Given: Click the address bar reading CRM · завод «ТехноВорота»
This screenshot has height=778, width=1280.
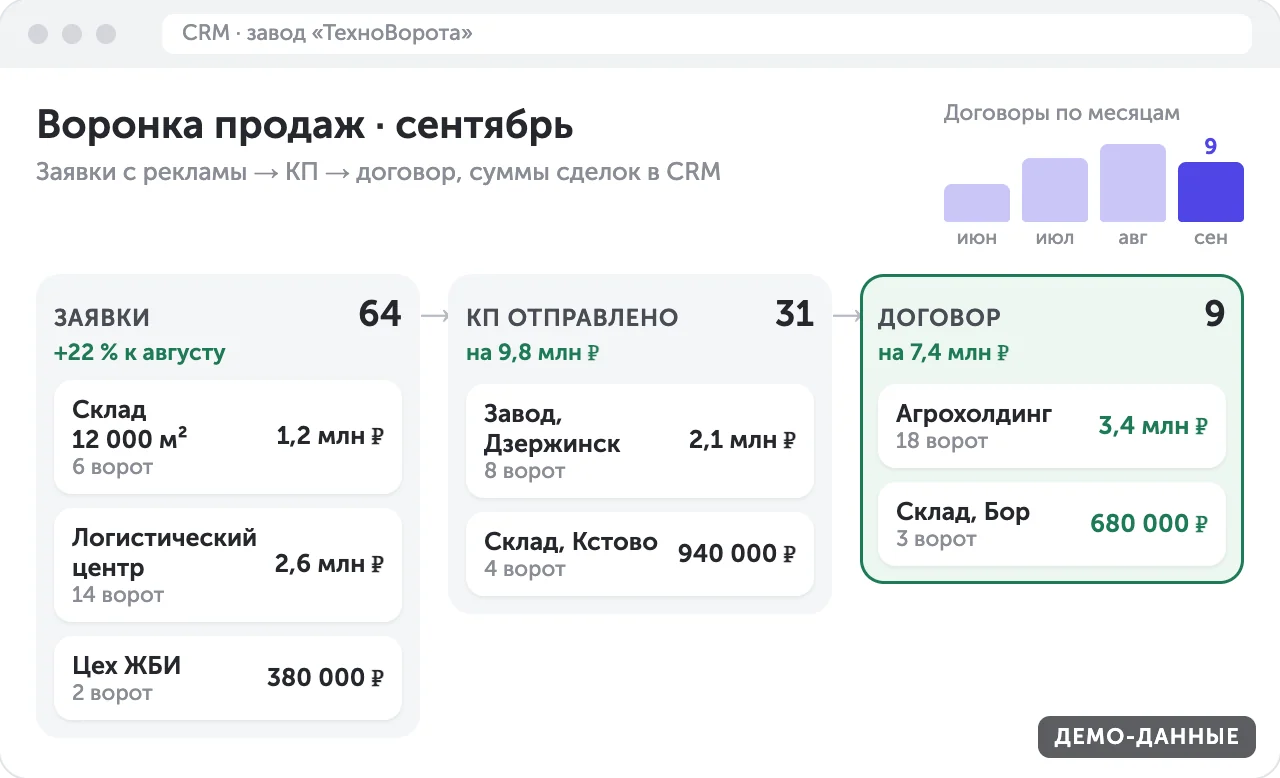Looking at the screenshot, I should pos(706,34).
